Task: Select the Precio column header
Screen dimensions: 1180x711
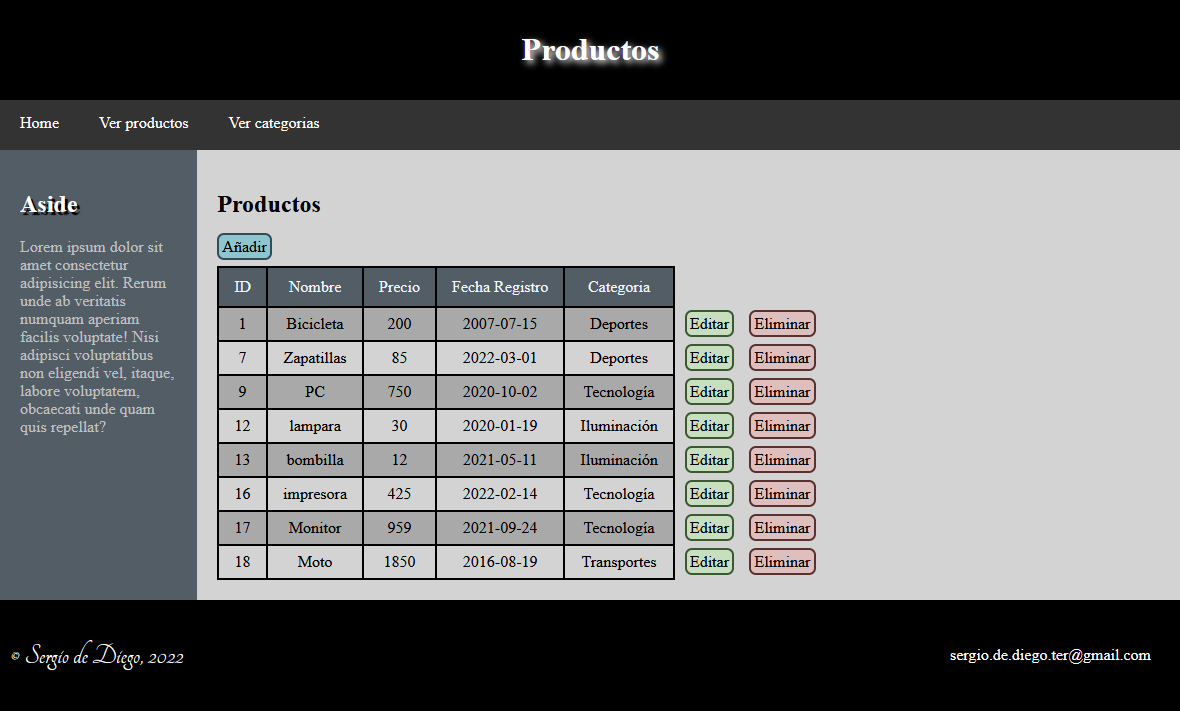Action: tap(399, 287)
